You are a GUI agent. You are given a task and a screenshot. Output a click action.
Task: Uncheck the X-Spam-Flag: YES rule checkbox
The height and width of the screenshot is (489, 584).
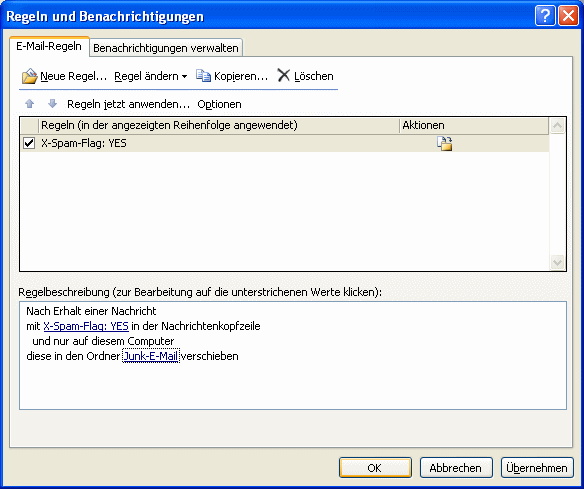(29, 143)
